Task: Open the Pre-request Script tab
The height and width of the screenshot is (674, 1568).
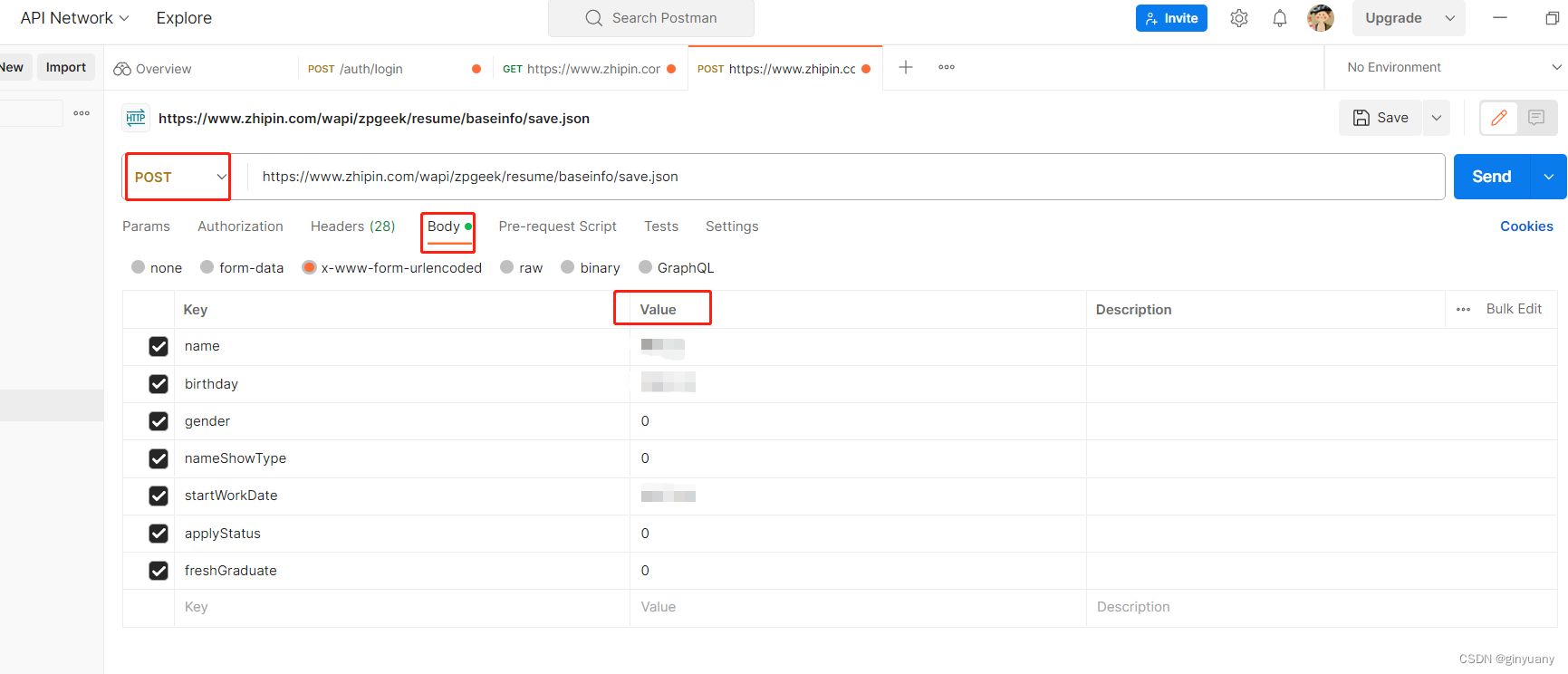Action: 557,226
